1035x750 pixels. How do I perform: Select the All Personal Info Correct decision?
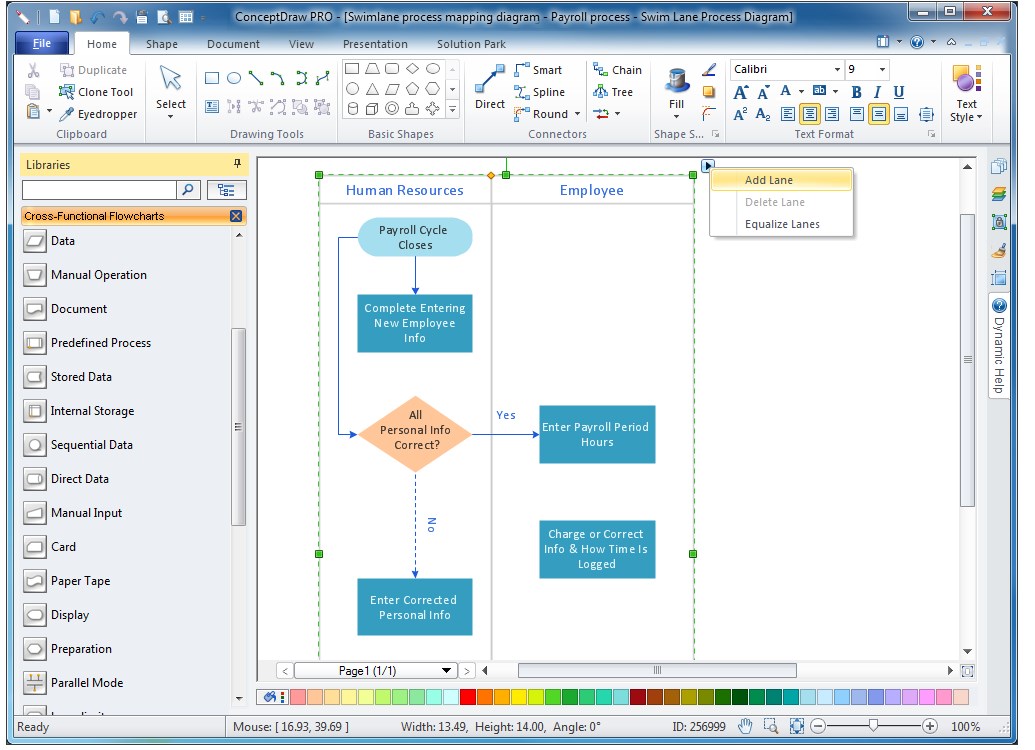click(x=415, y=434)
